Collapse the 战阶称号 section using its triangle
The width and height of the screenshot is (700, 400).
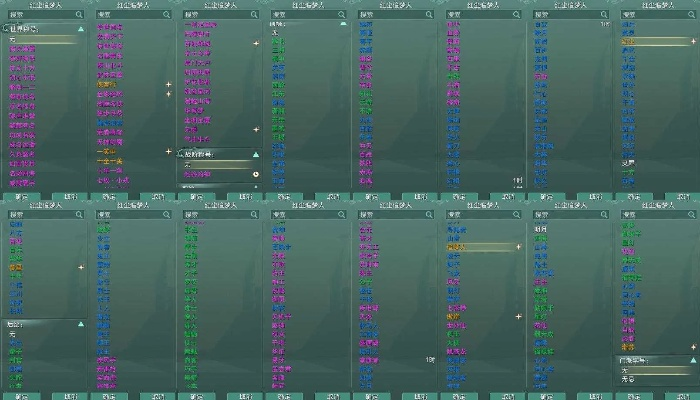(256, 155)
